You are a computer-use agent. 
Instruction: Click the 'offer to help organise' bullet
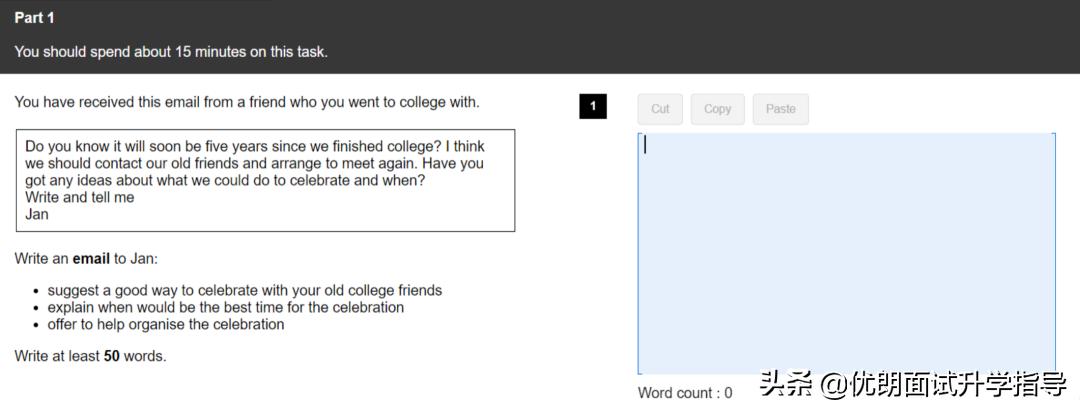tap(165, 324)
